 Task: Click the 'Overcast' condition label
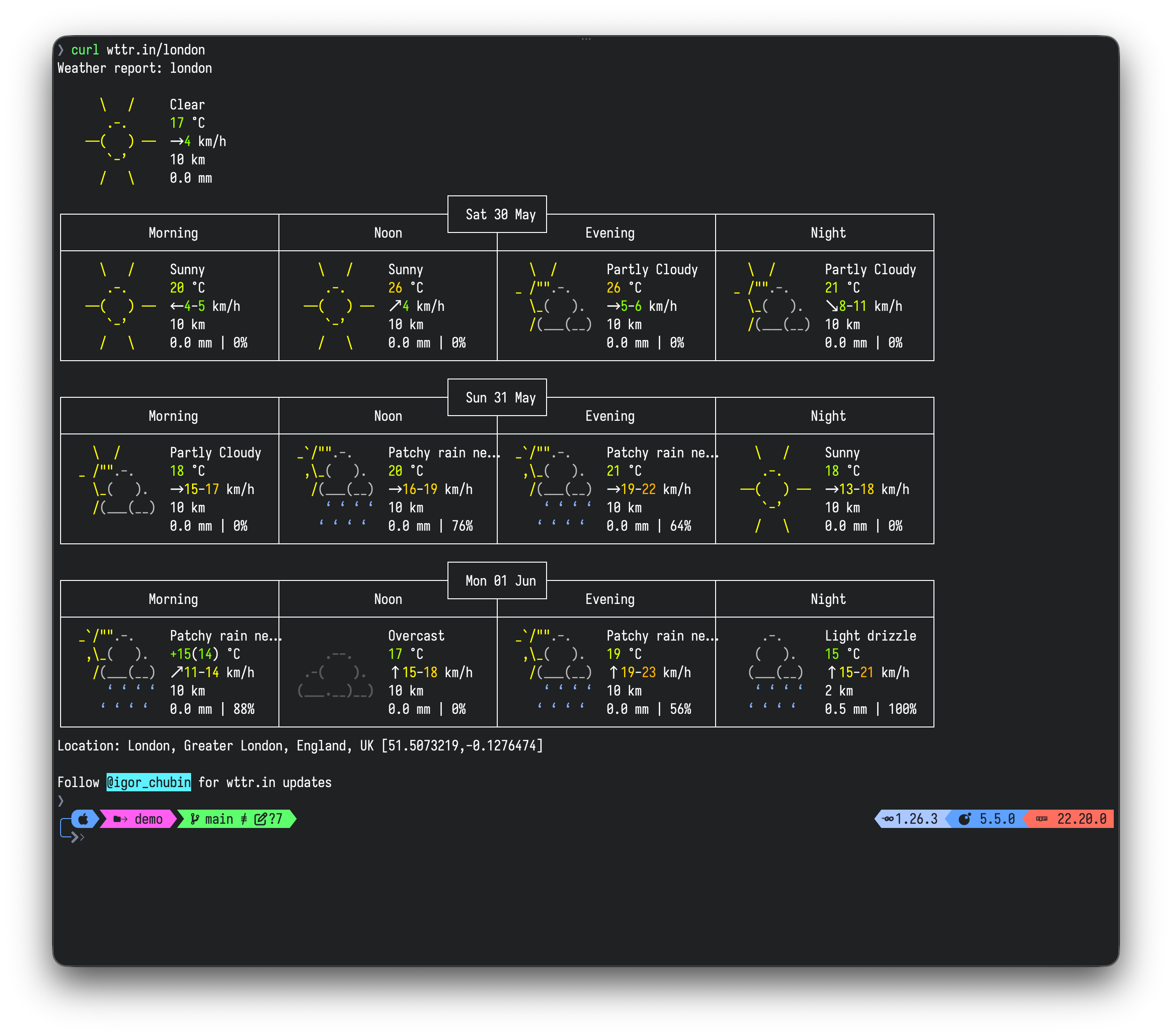coord(416,635)
